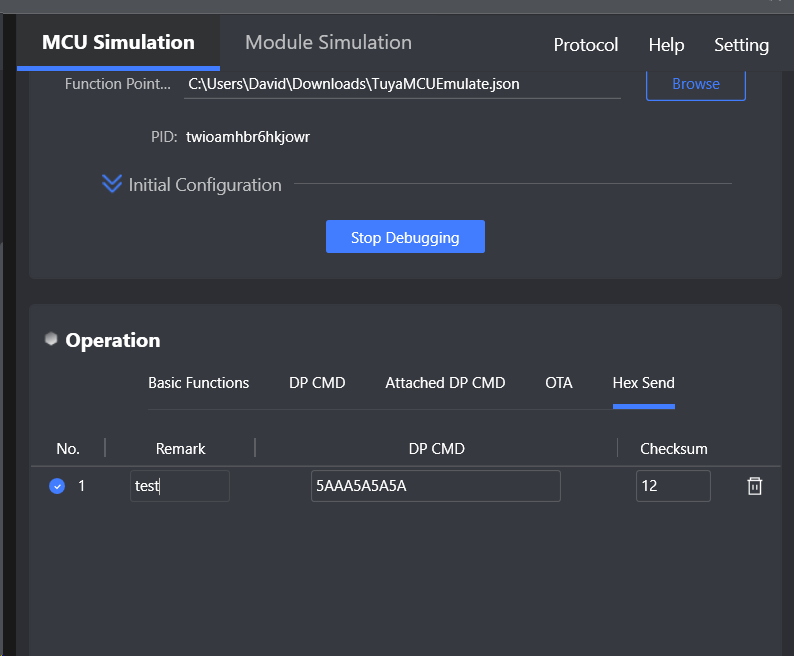
Task: Click the Operation section bullet icon
Action: [51, 338]
